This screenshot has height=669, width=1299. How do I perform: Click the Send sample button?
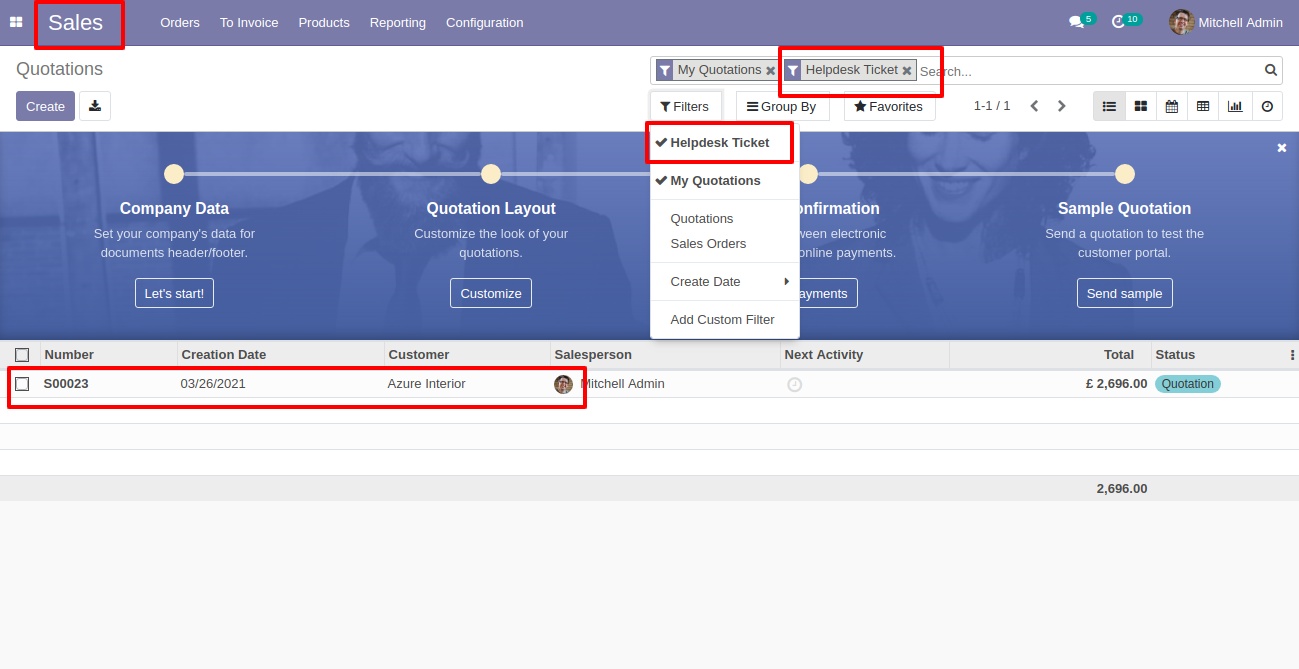[x=1125, y=293]
